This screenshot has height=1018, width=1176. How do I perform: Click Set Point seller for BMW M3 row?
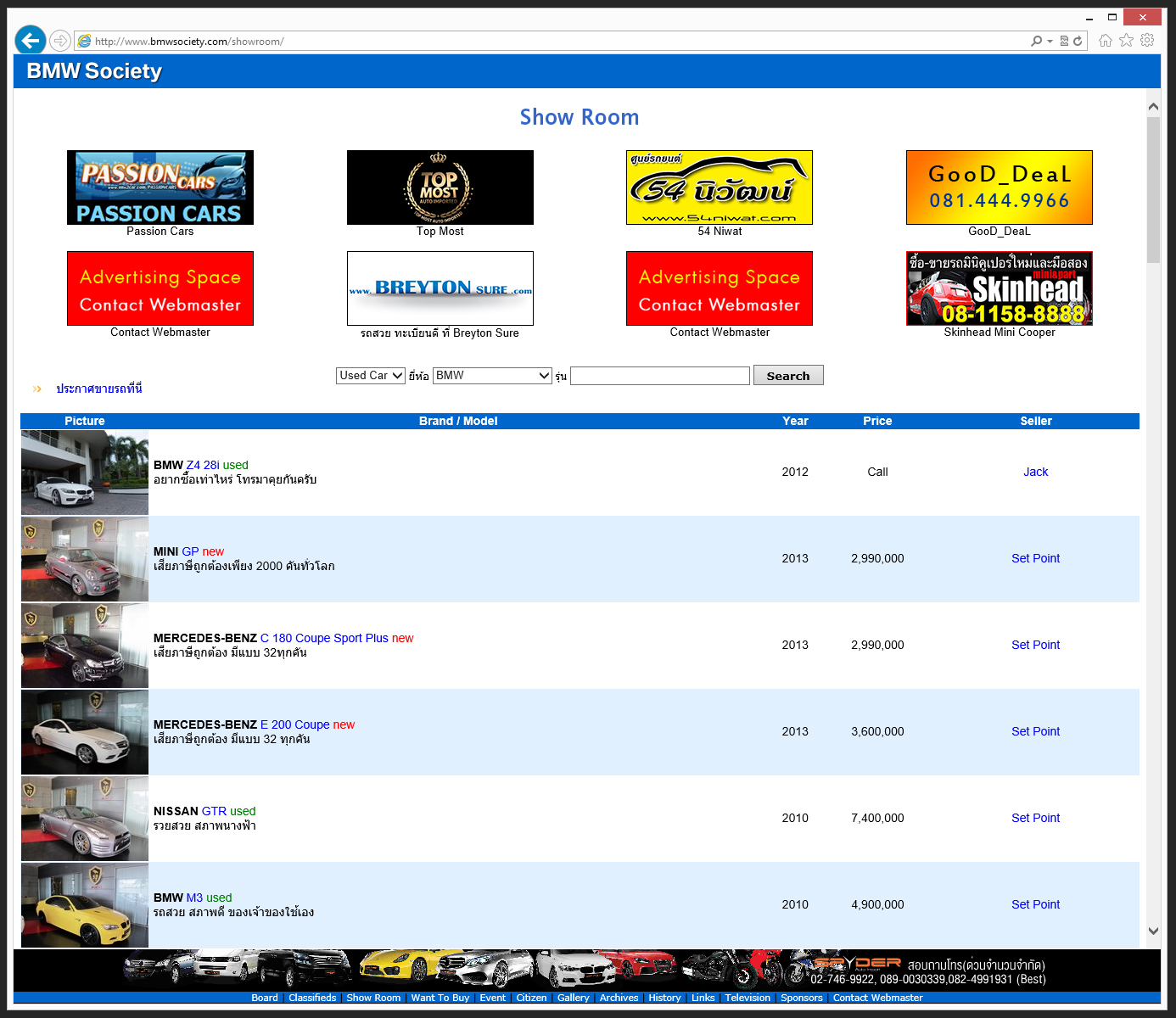[1035, 904]
